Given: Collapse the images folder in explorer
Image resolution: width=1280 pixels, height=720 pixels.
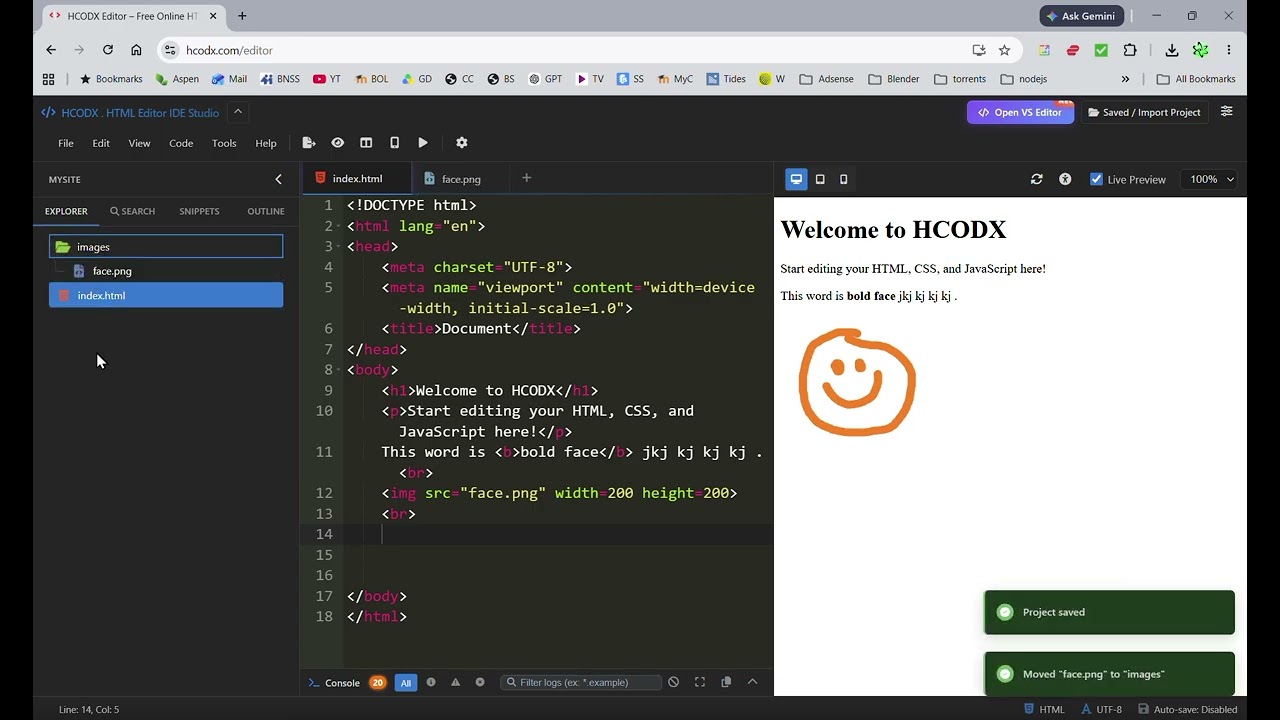Looking at the screenshot, I should (166, 247).
